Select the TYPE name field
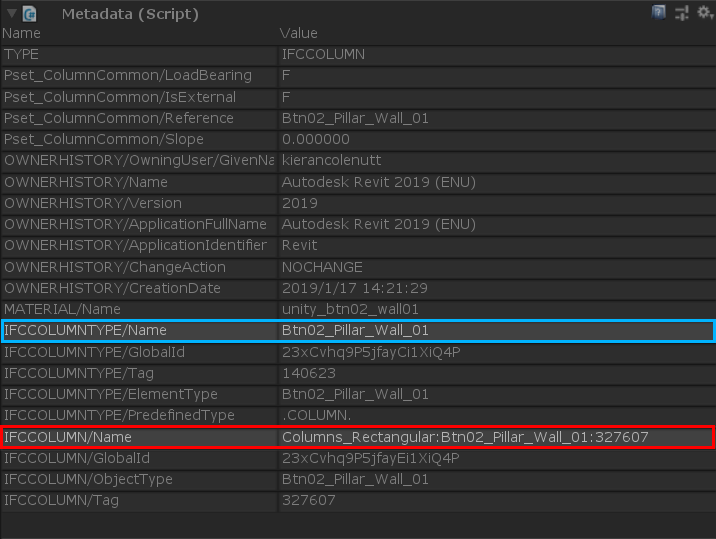716x539 pixels. pyautogui.click(x=139, y=54)
